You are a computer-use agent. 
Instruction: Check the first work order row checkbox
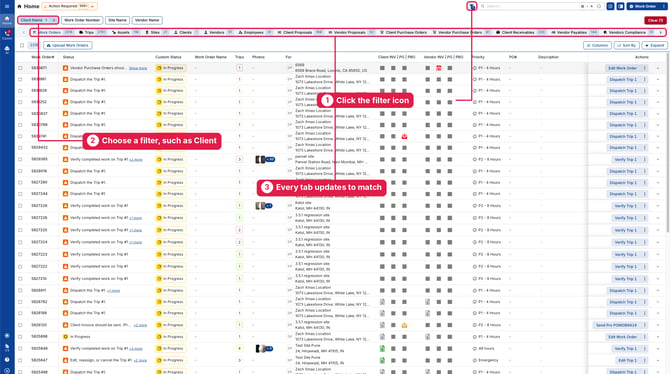[x=20, y=68]
